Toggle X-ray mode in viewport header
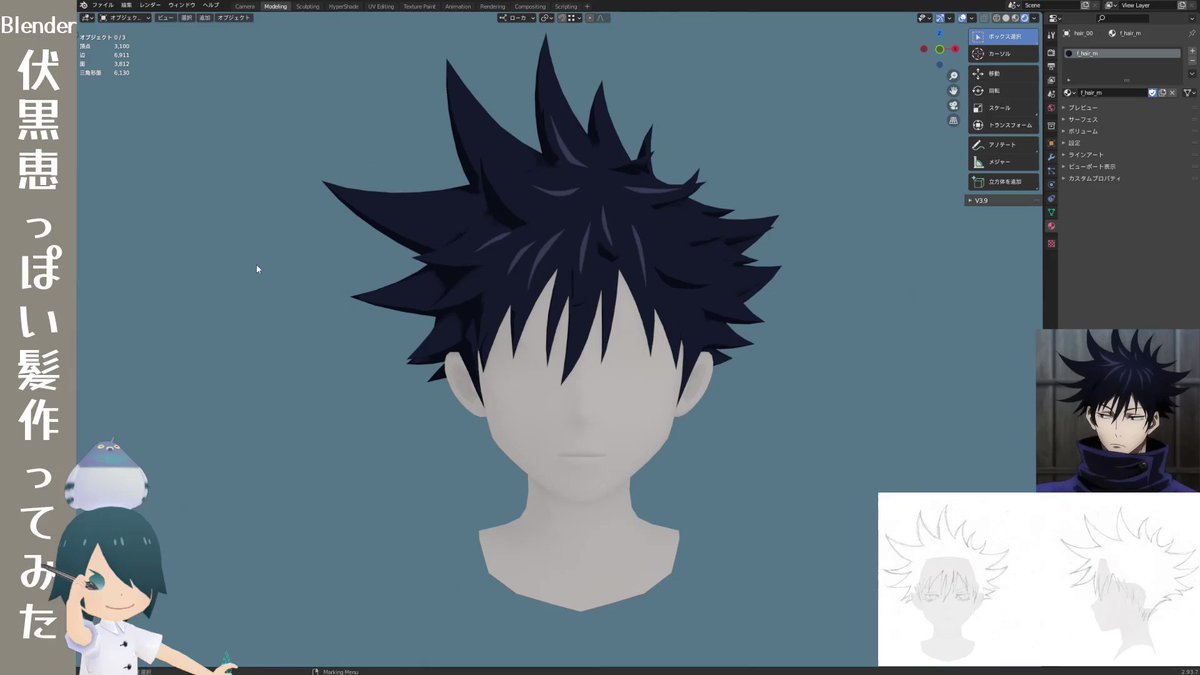1200x675 pixels. click(984, 18)
